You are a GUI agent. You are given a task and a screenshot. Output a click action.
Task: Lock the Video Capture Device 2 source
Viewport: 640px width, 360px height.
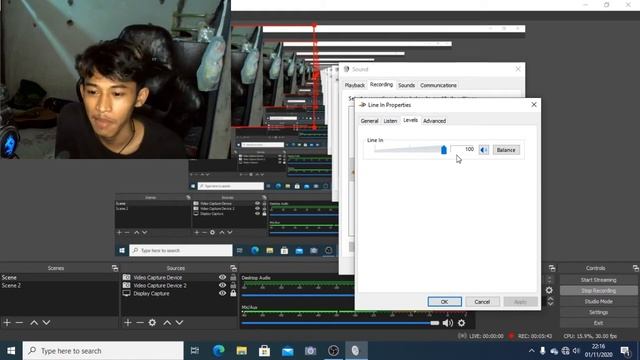pyautogui.click(x=233, y=285)
